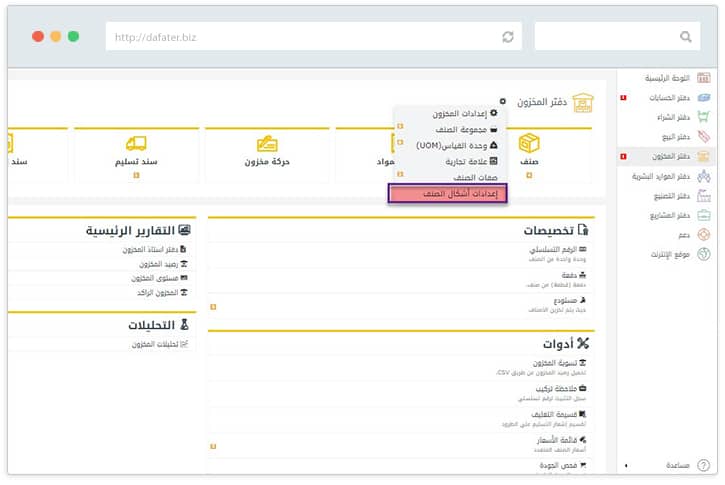
Task: Open Delivery Note (سند تسليم) truck icon
Action: 136,144
